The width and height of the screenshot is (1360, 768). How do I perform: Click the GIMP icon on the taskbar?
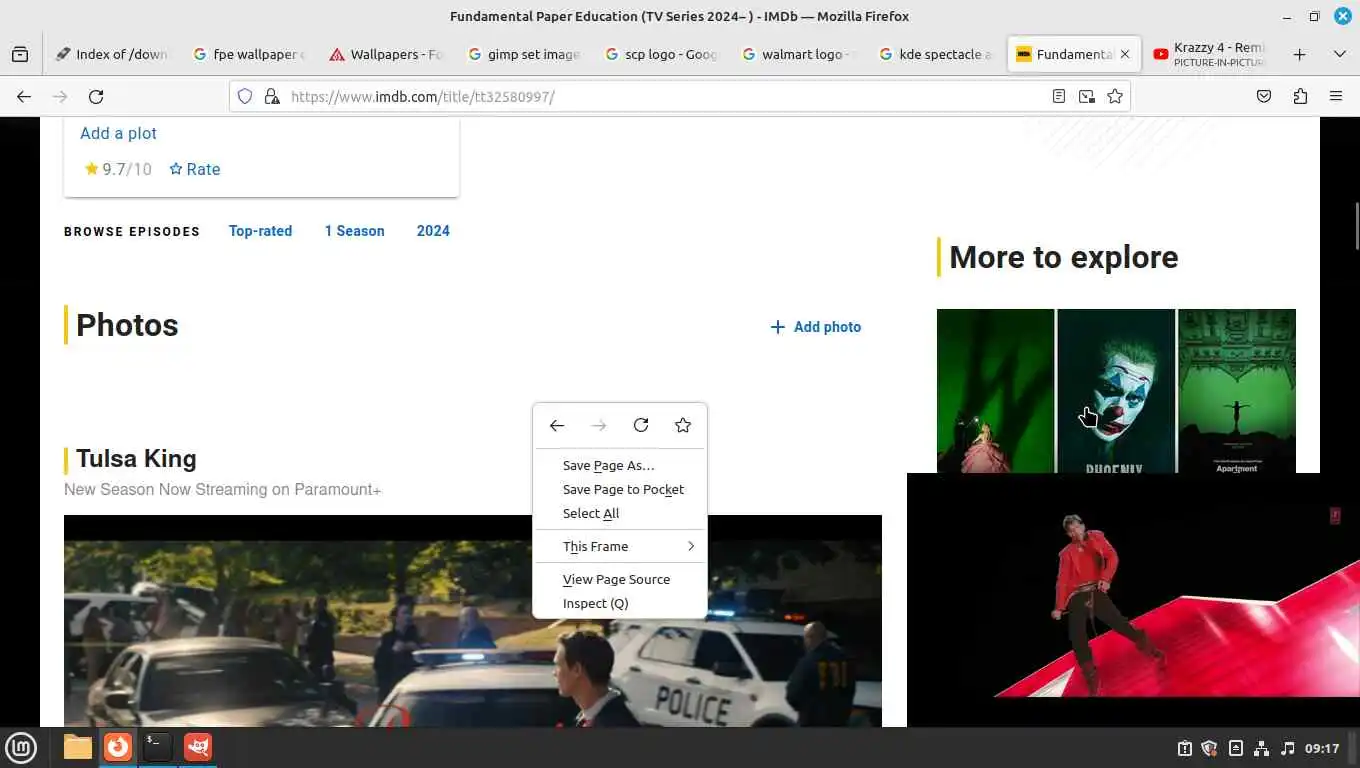coord(198,747)
